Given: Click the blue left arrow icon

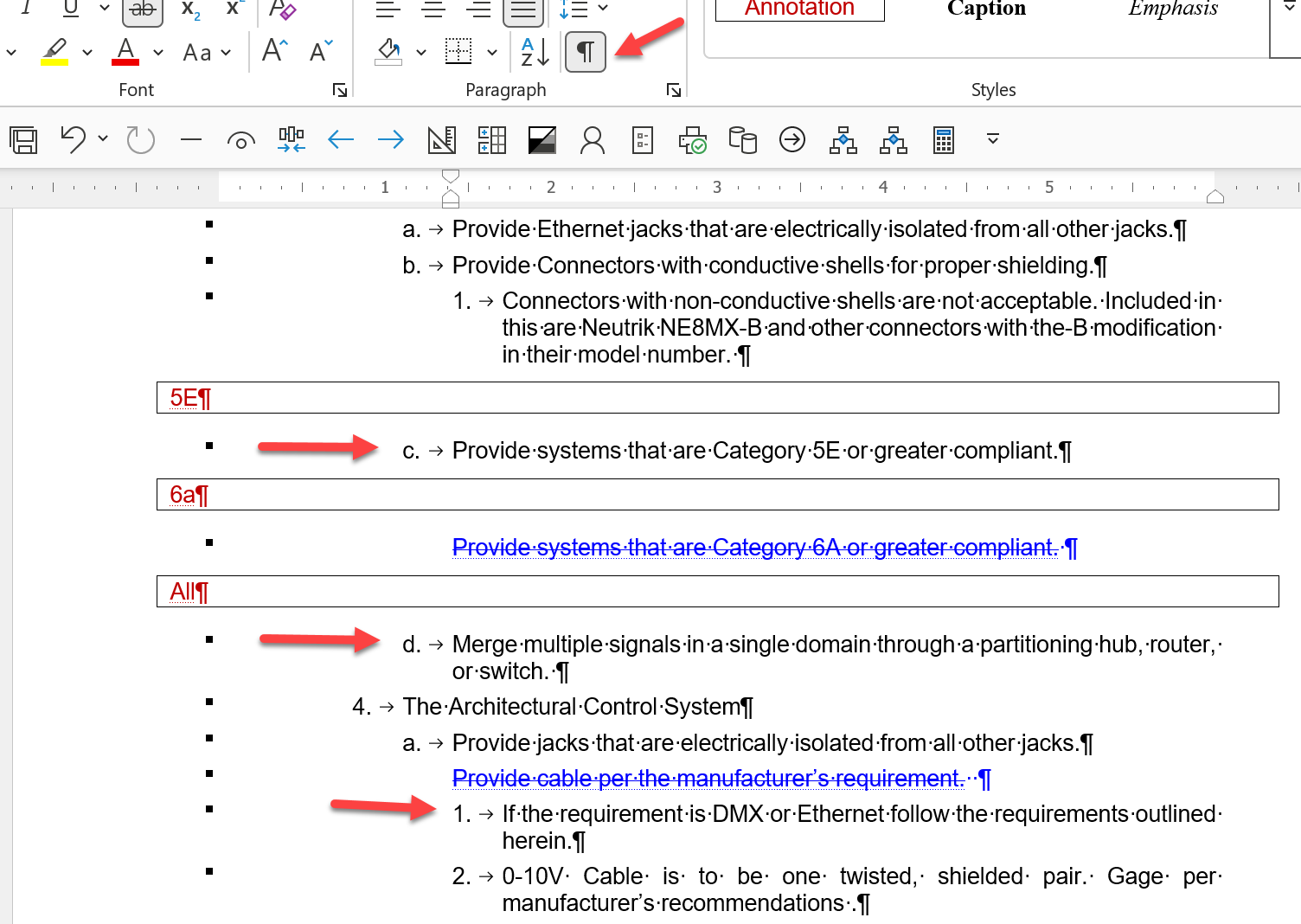Looking at the screenshot, I should point(341,139).
